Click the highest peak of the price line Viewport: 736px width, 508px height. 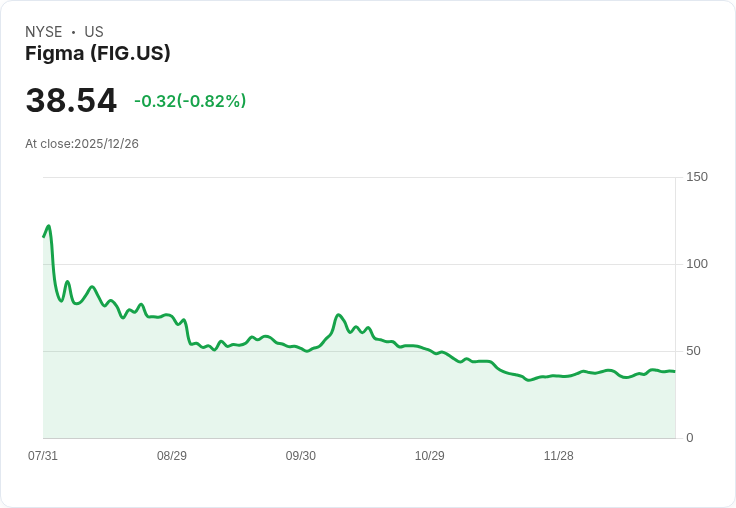(48, 226)
